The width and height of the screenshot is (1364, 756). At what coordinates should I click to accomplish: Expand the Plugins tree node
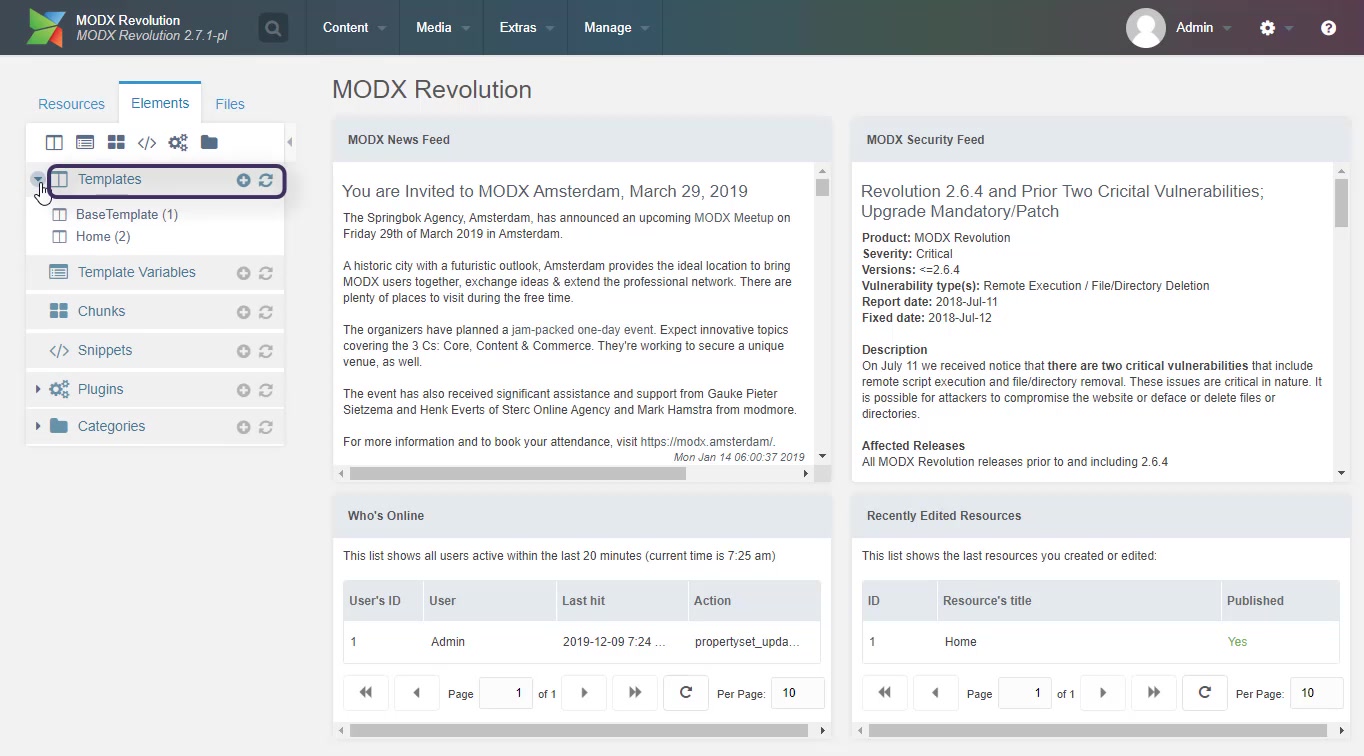[x=38, y=389]
